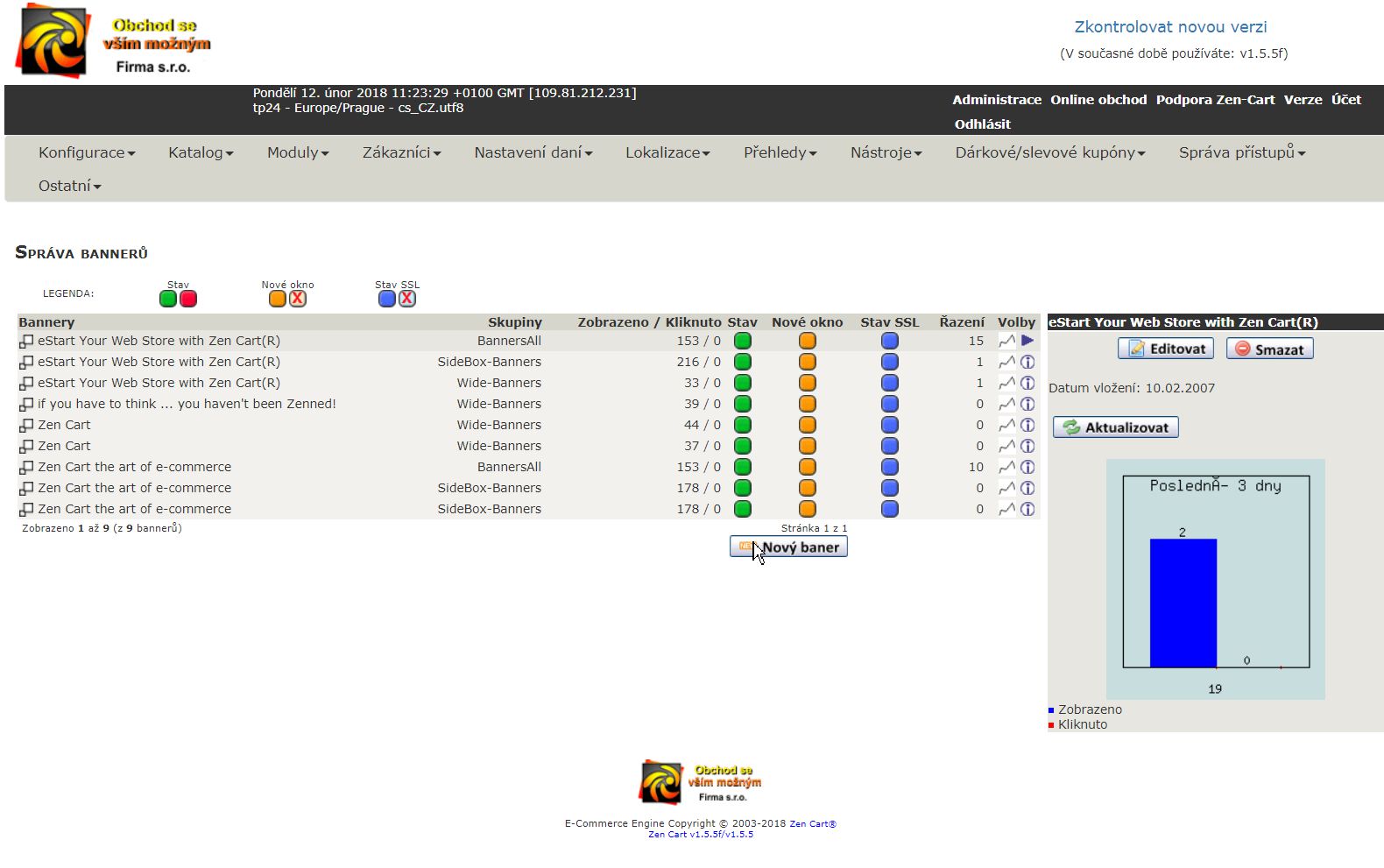Click the Zkontrolovat novou verzi link

[x=1170, y=27]
